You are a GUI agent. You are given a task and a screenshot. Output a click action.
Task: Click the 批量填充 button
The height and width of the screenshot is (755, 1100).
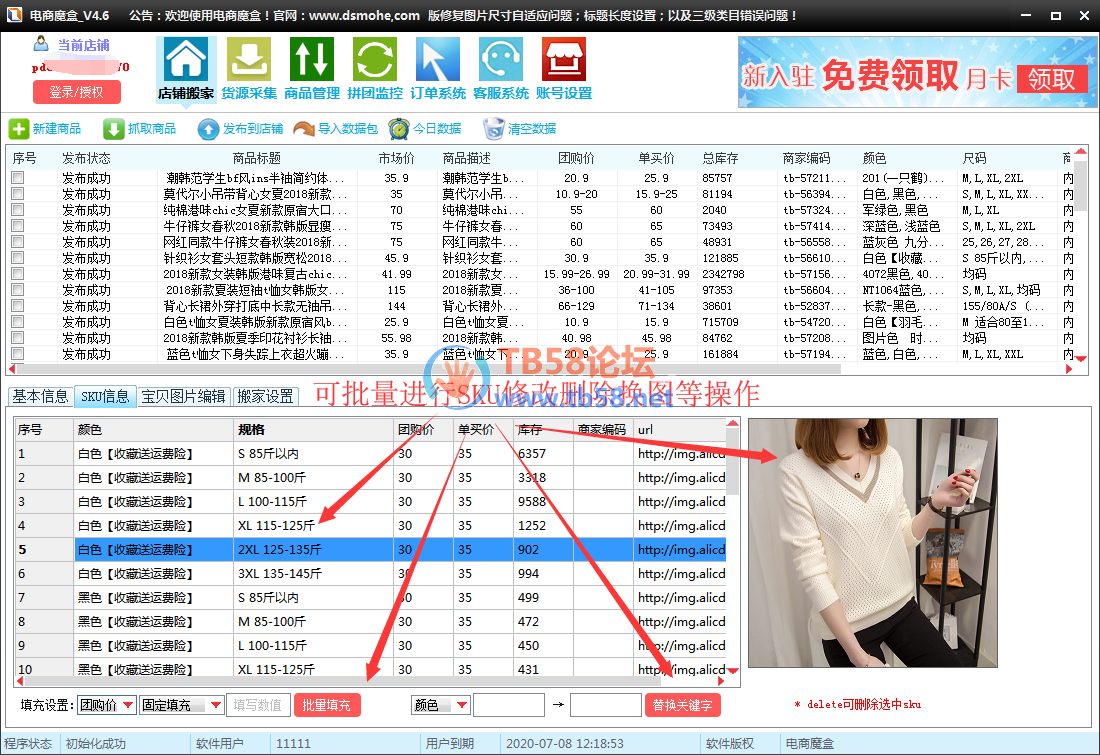point(327,705)
